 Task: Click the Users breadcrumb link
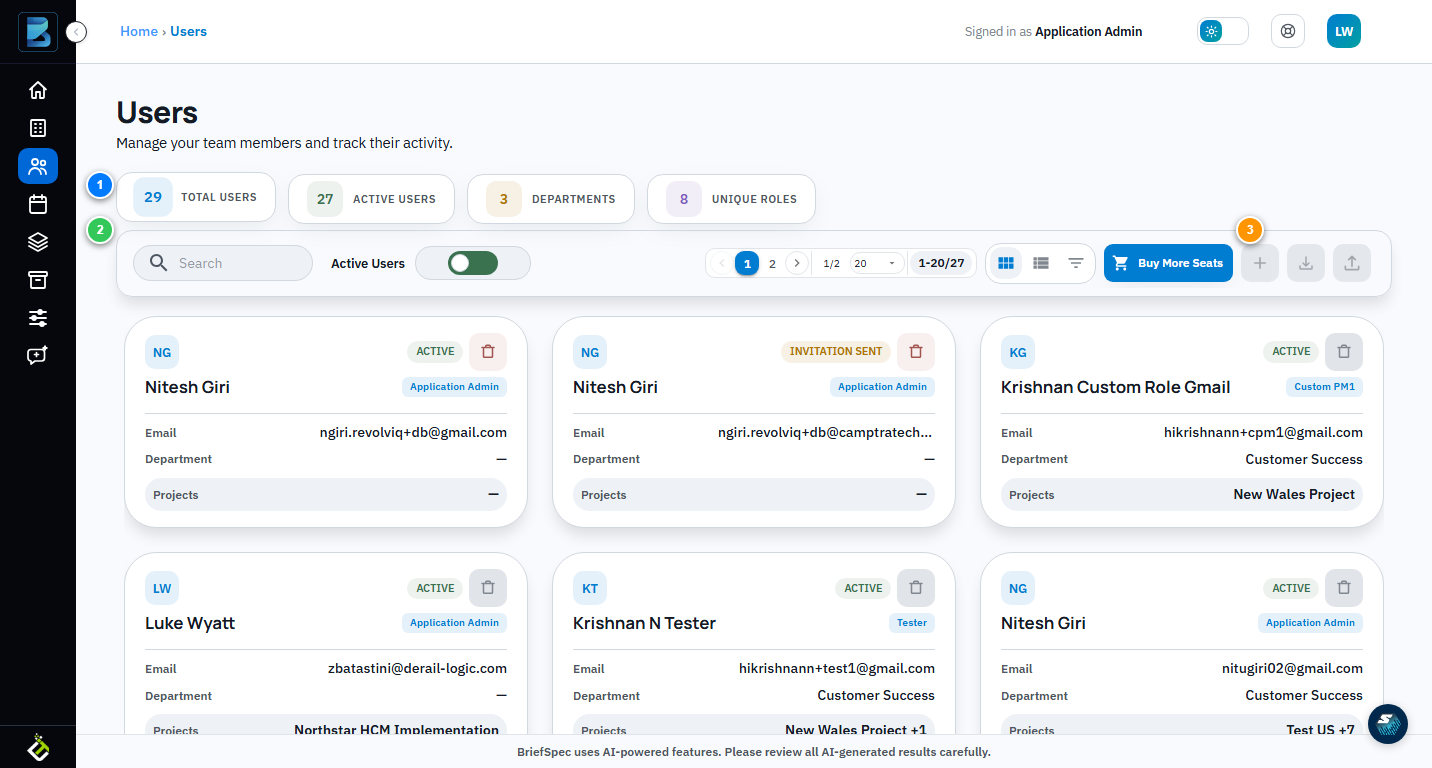point(188,31)
